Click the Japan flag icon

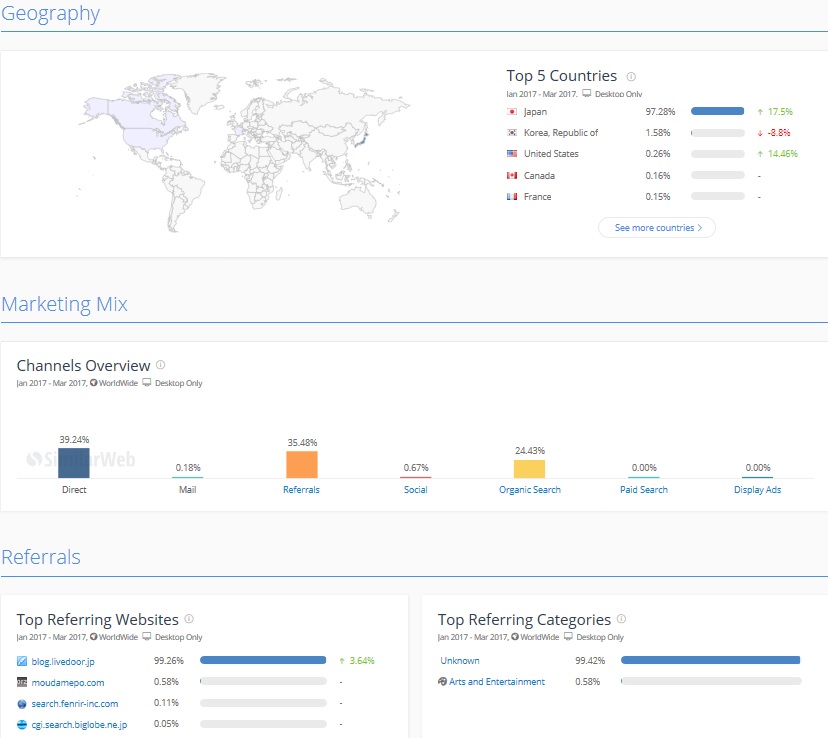tap(512, 112)
